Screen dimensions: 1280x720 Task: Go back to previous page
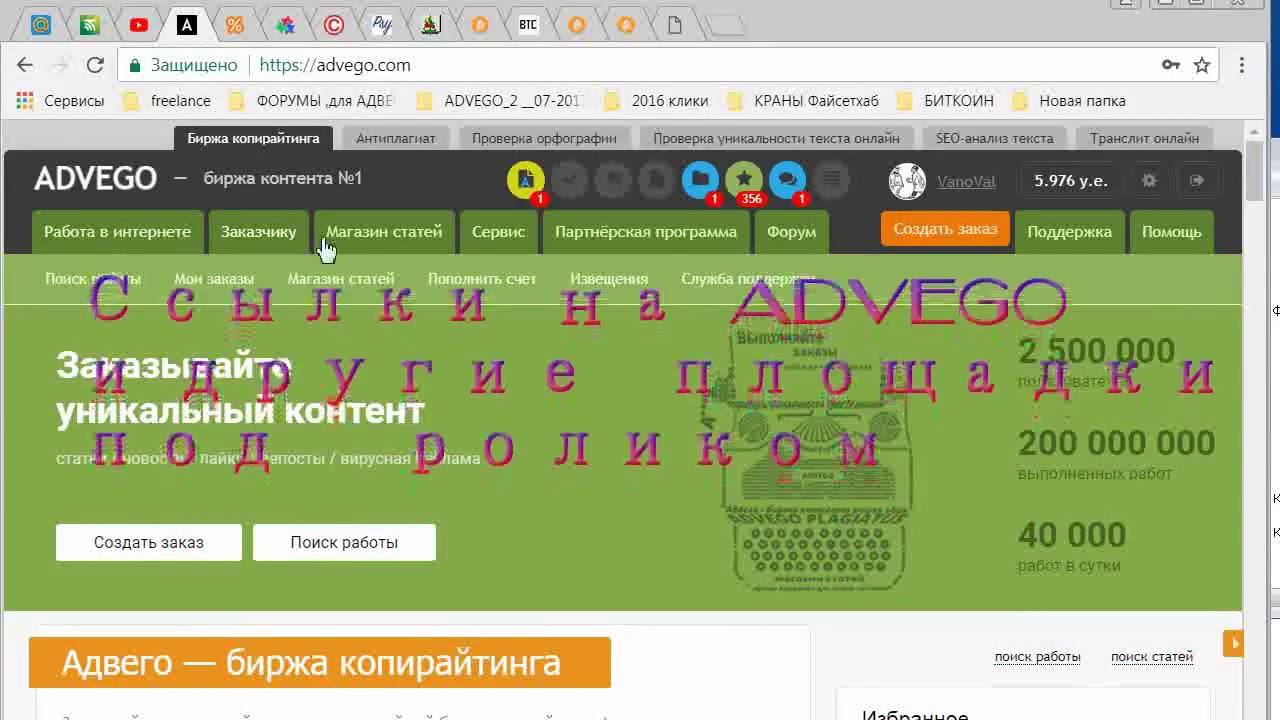(x=25, y=65)
